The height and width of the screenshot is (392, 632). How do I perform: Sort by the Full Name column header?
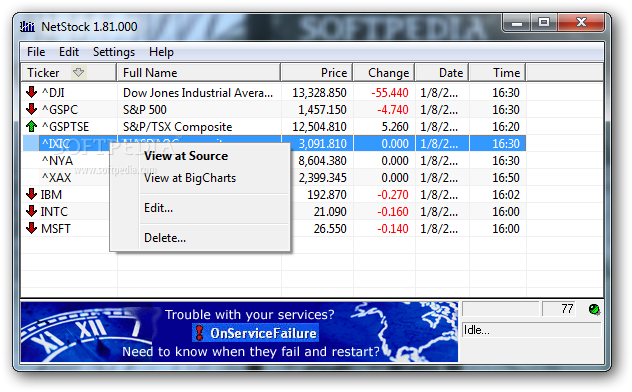tap(199, 73)
